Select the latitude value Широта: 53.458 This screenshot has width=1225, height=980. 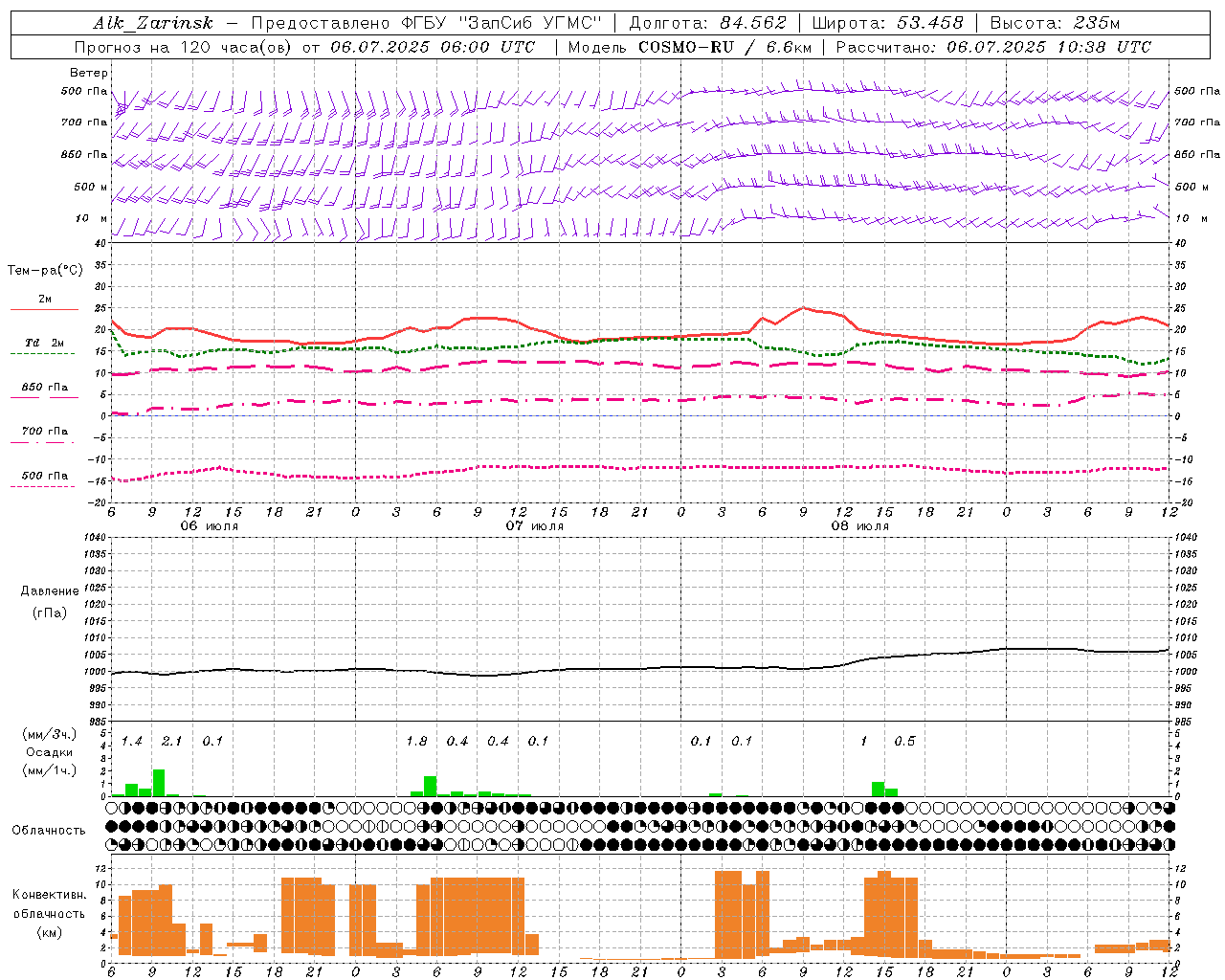click(887, 23)
